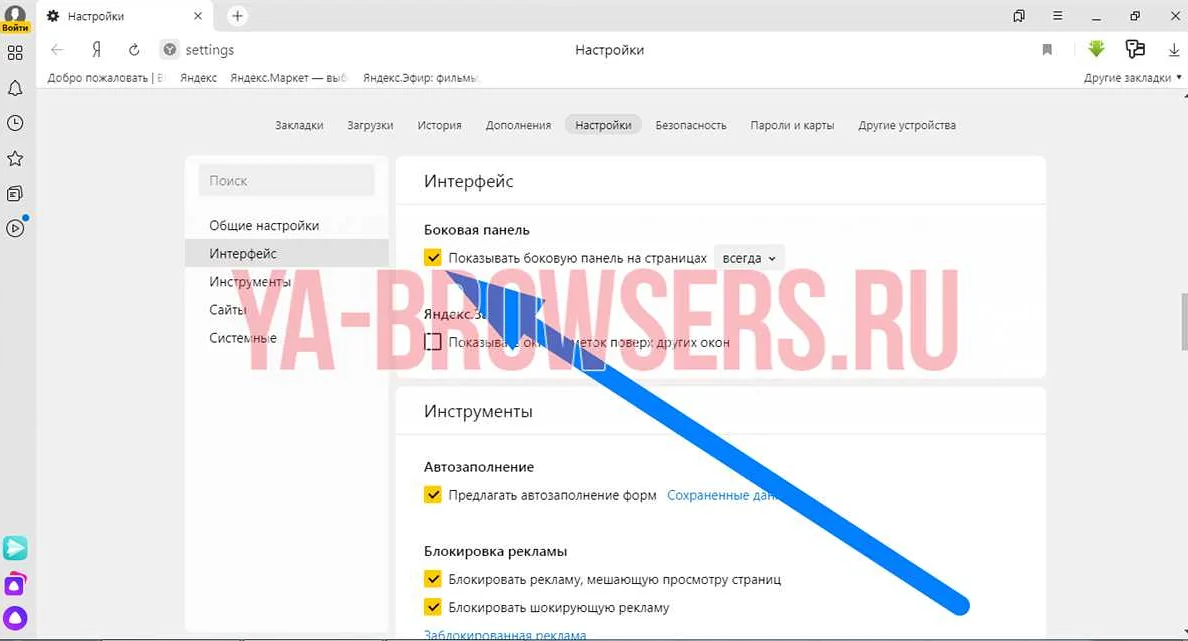Click the settings search field 'Поиск'

[x=286, y=181]
